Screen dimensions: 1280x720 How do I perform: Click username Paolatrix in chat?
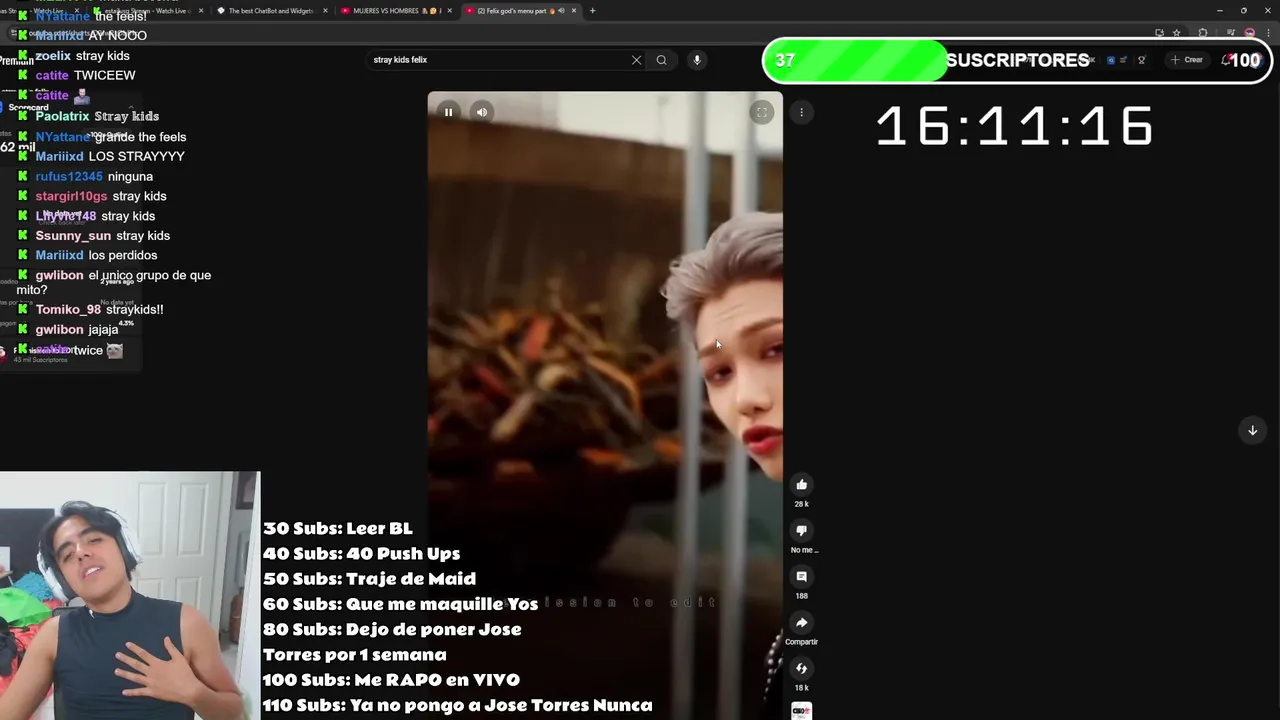click(x=62, y=117)
